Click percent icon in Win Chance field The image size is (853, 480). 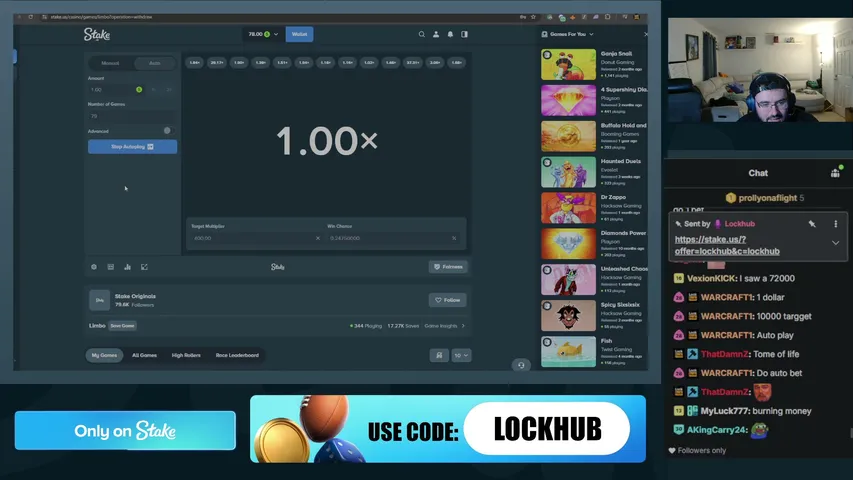[x=454, y=238]
